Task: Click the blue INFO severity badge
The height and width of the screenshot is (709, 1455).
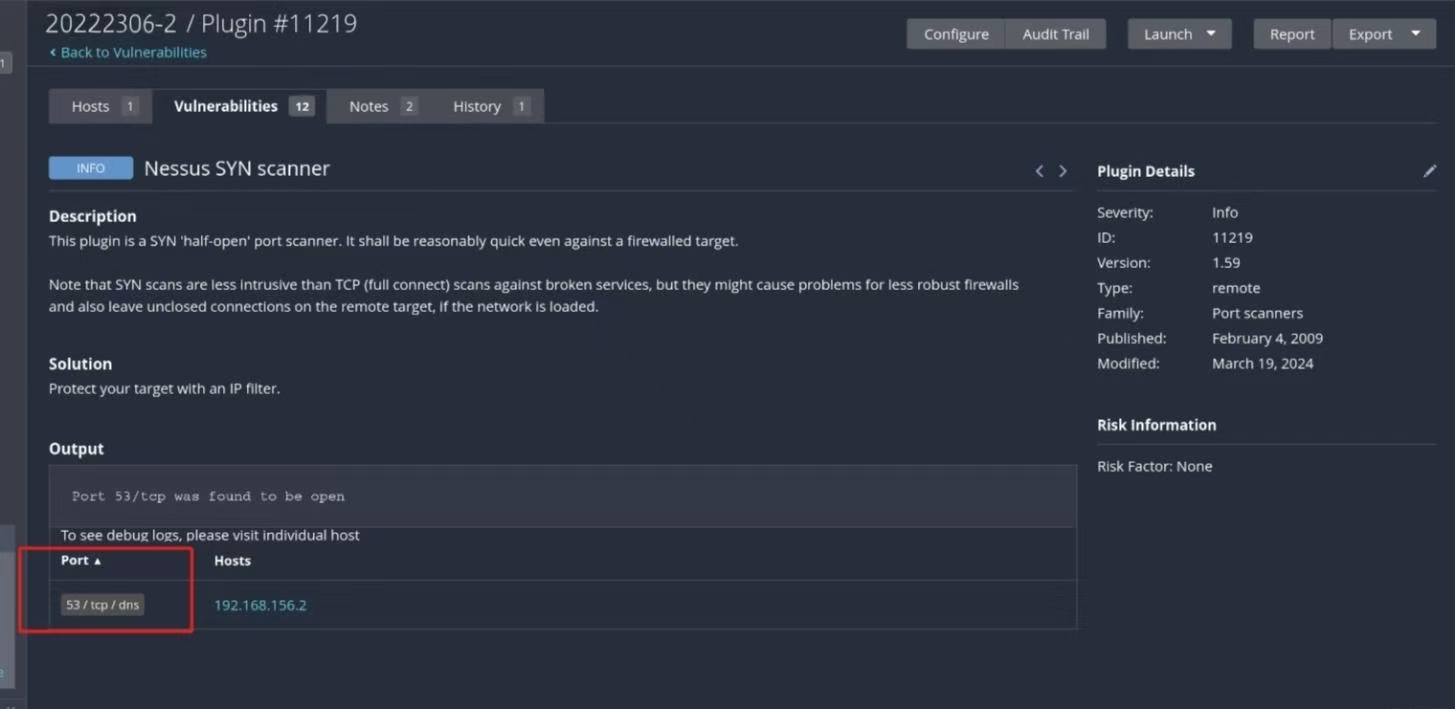Action: tap(91, 168)
